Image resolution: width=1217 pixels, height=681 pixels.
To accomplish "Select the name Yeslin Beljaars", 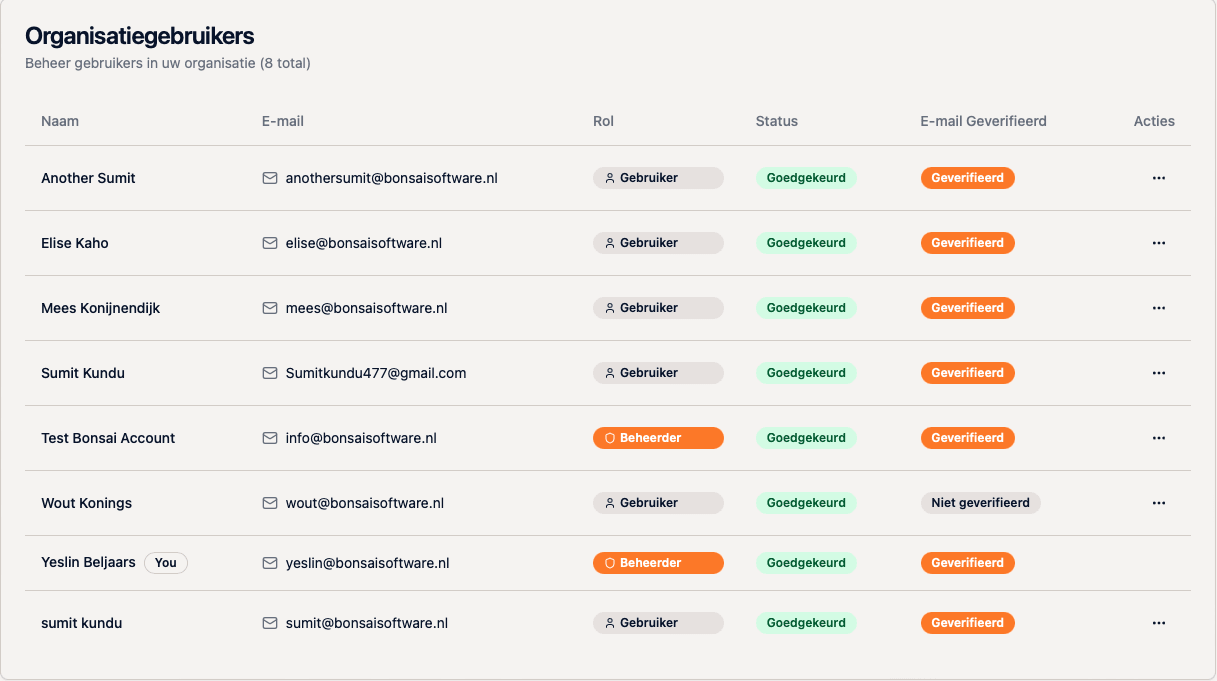I will 88,563.
